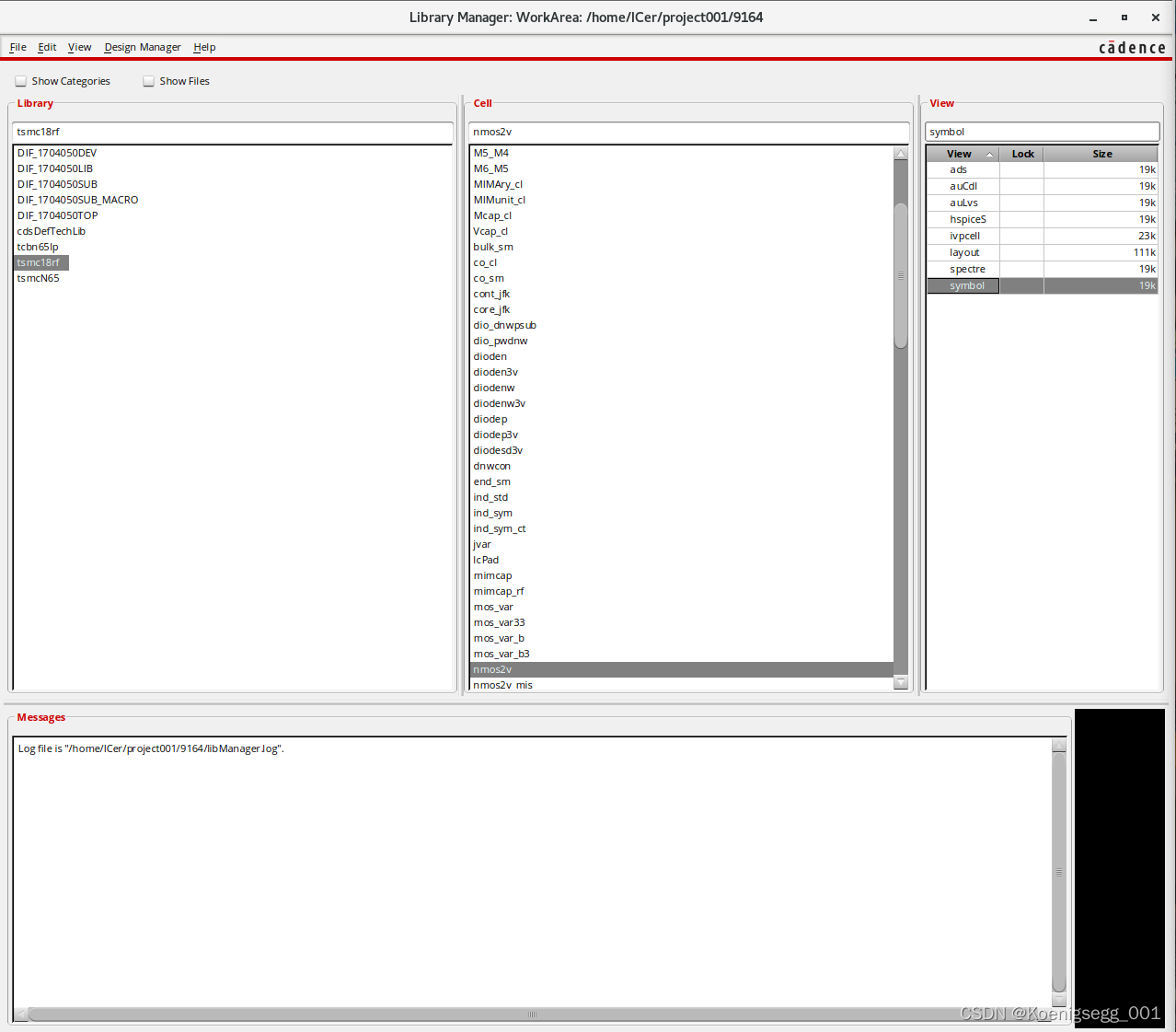Select cell dioden3v
This screenshot has width=1176, height=1032.
(495, 372)
